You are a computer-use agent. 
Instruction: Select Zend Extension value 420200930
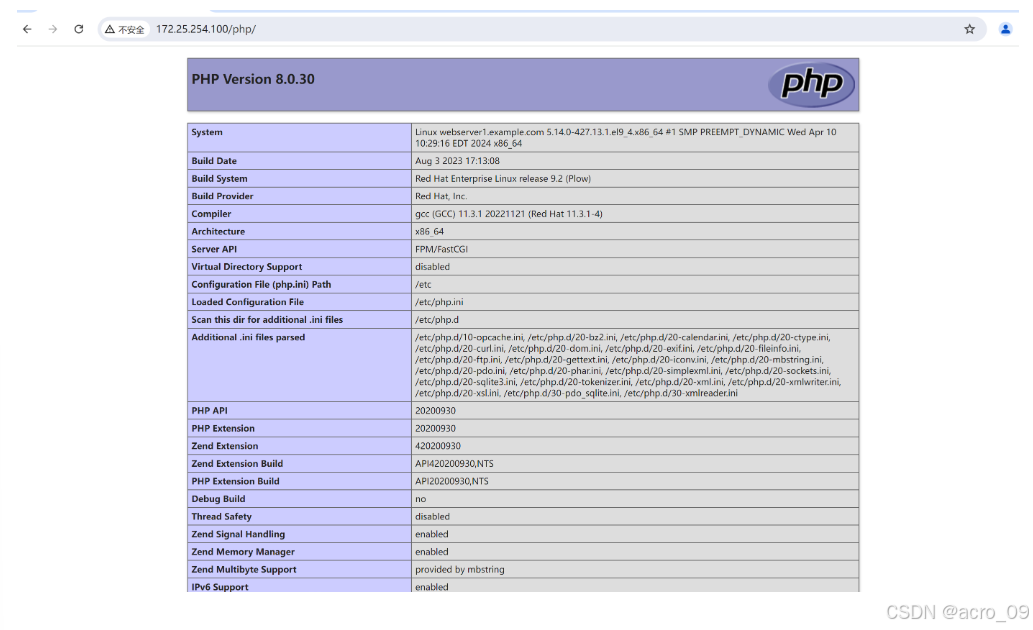pos(437,446)
